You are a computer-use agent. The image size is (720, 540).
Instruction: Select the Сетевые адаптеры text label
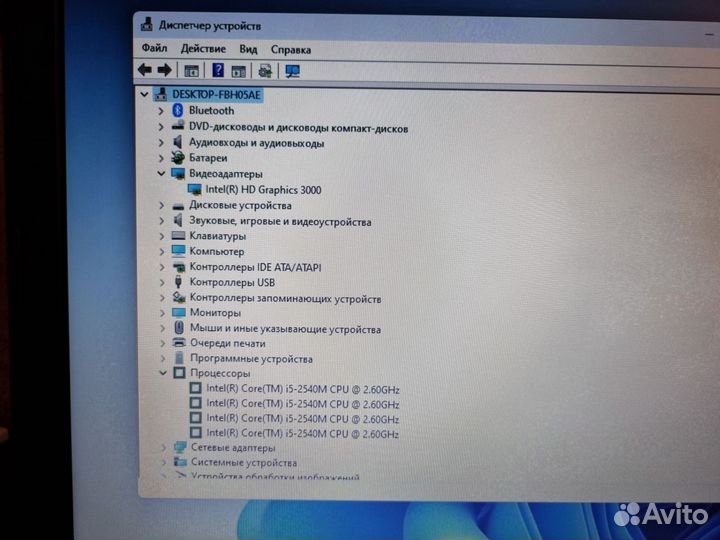coord(233,447)
